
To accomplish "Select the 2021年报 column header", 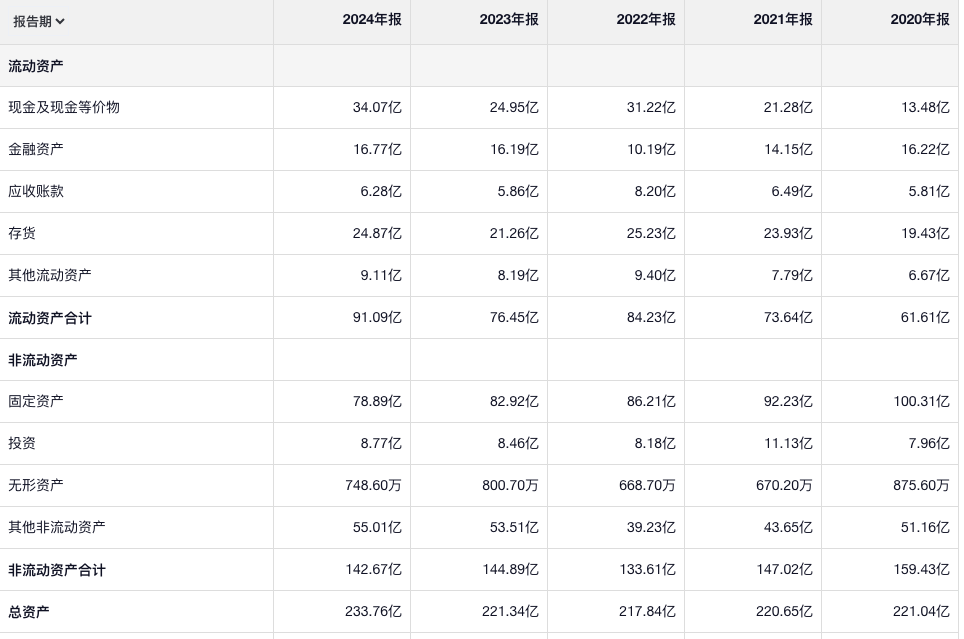I will click(782, 20).
